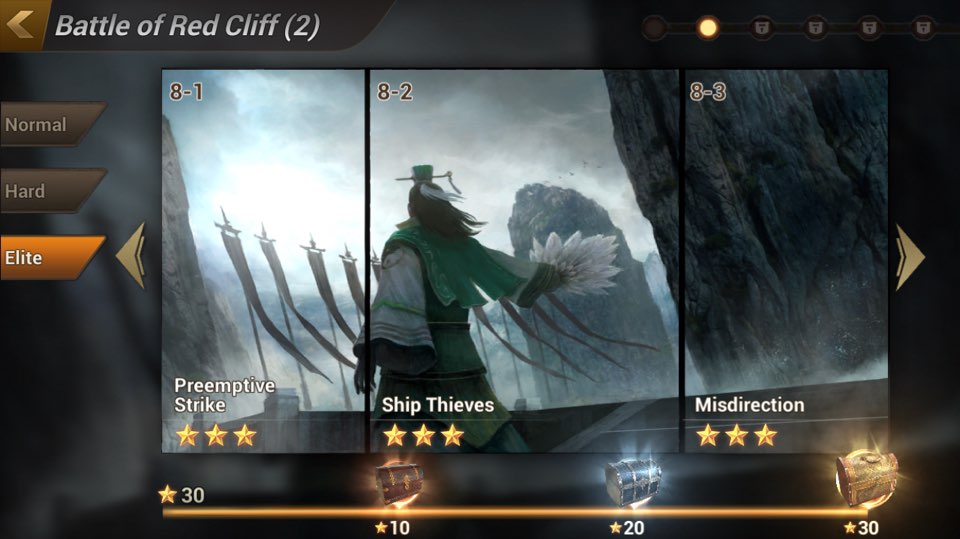960x539 pixels.
Task: Claim the golden chest at 30 stars
Action: click(867, 479)
